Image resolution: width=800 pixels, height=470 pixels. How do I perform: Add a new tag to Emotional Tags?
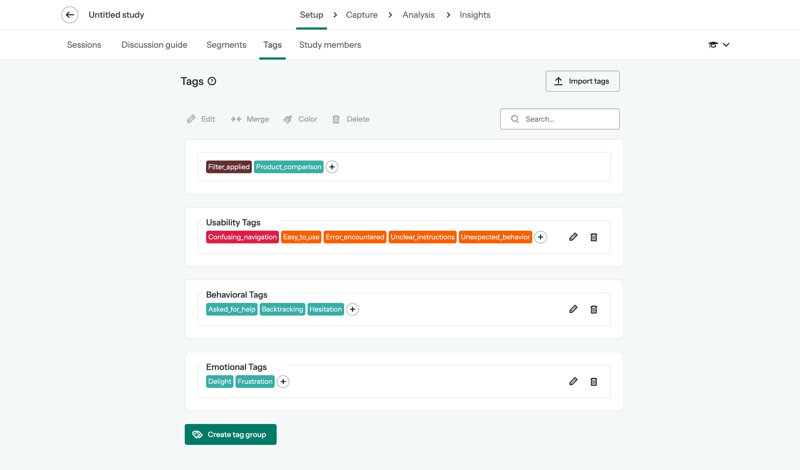pyautogui.click(x=283, y=381)
